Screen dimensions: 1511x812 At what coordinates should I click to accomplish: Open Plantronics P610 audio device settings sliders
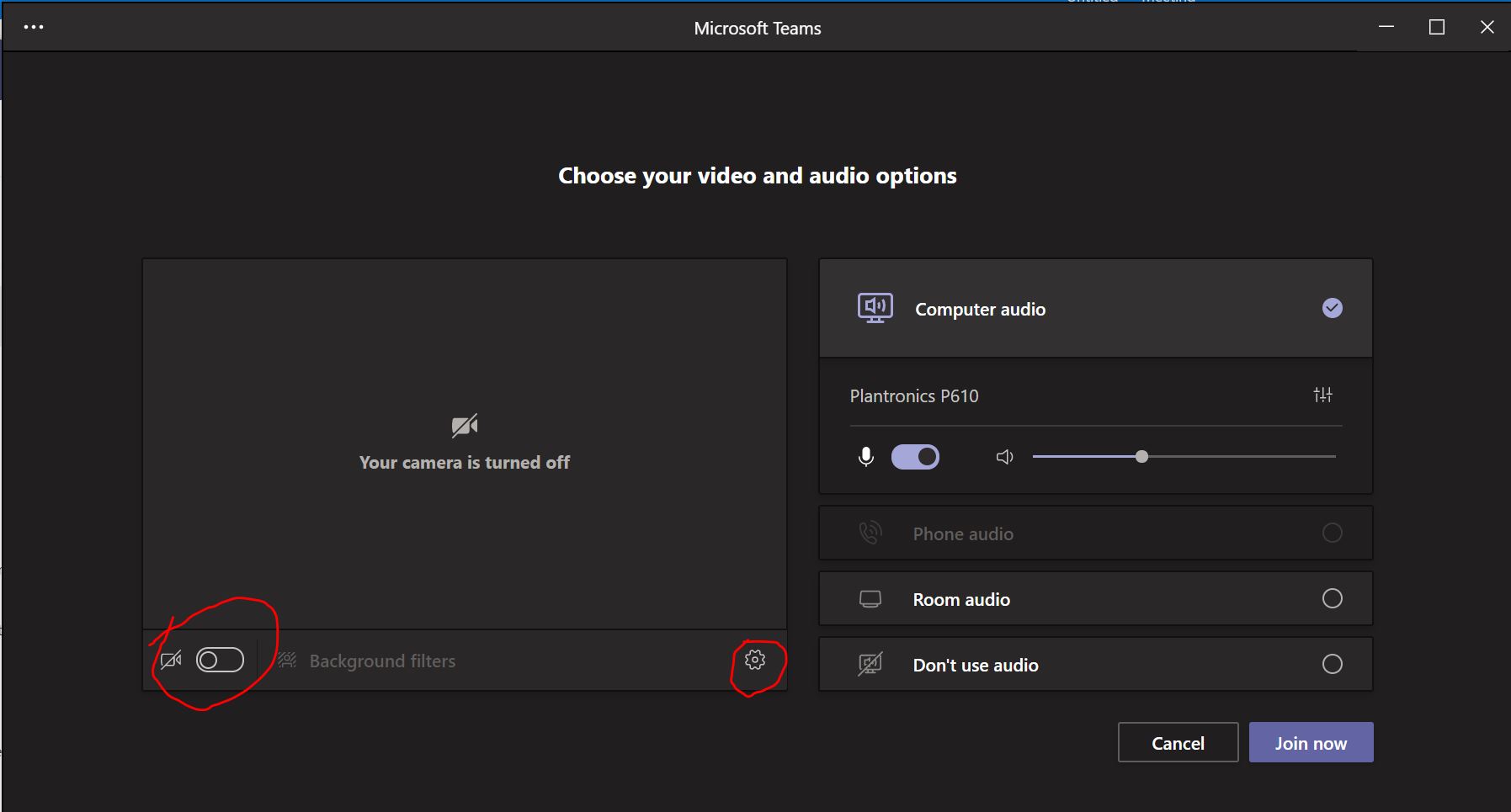(x=1323, y=395)
